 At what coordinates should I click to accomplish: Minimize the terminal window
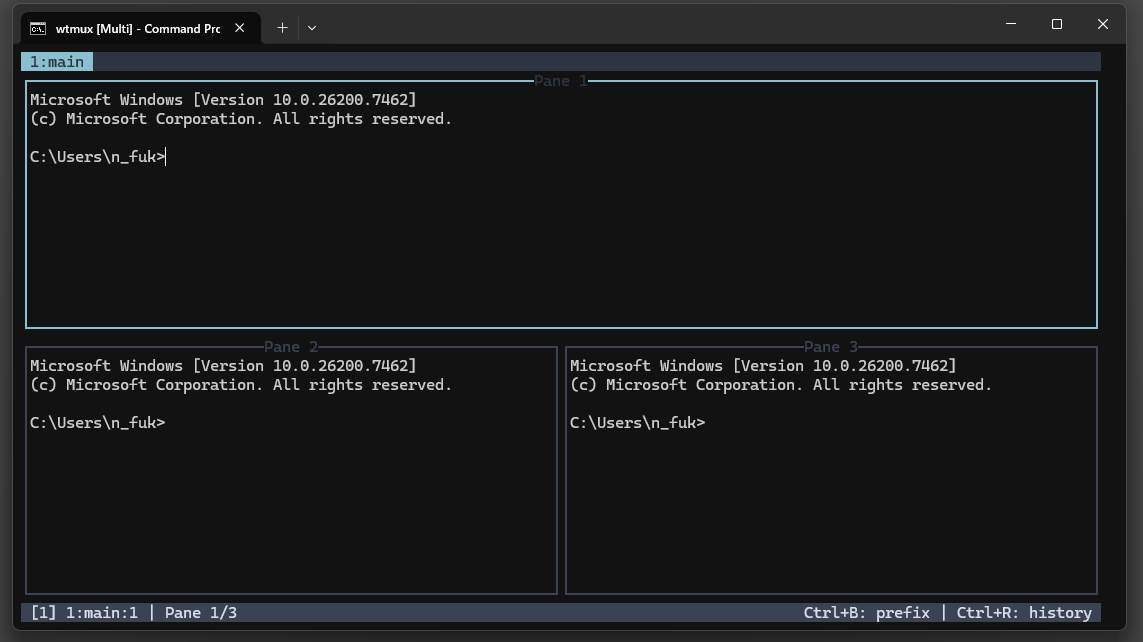[1011, 24]
